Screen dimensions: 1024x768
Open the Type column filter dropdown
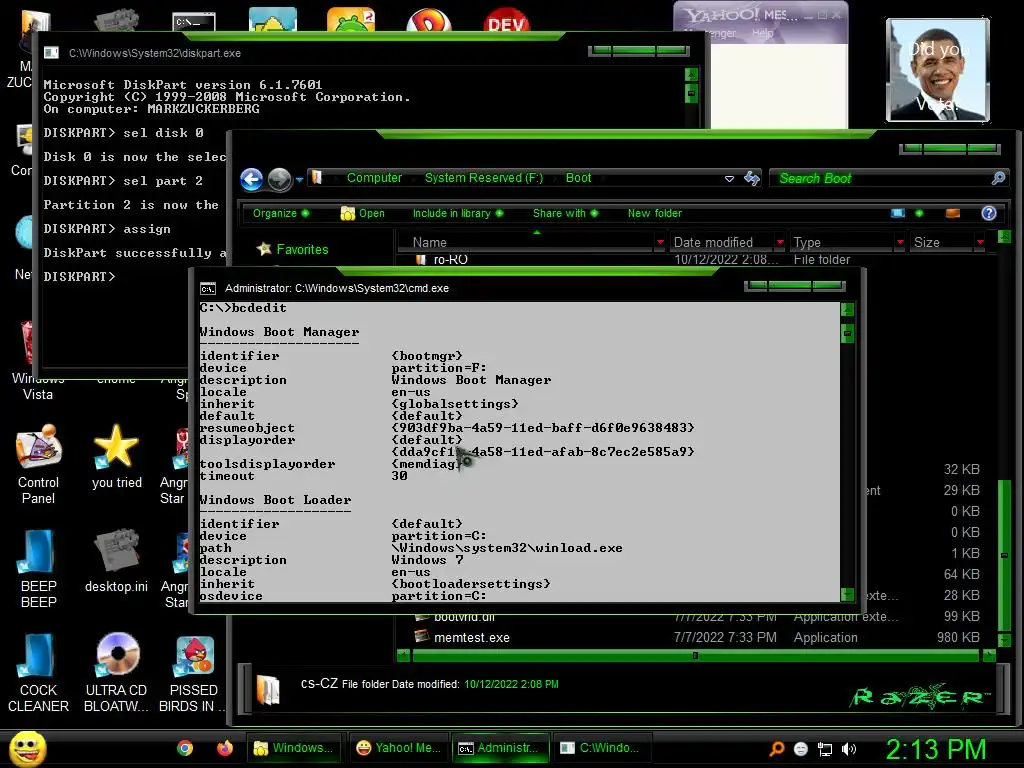point(900,242)
